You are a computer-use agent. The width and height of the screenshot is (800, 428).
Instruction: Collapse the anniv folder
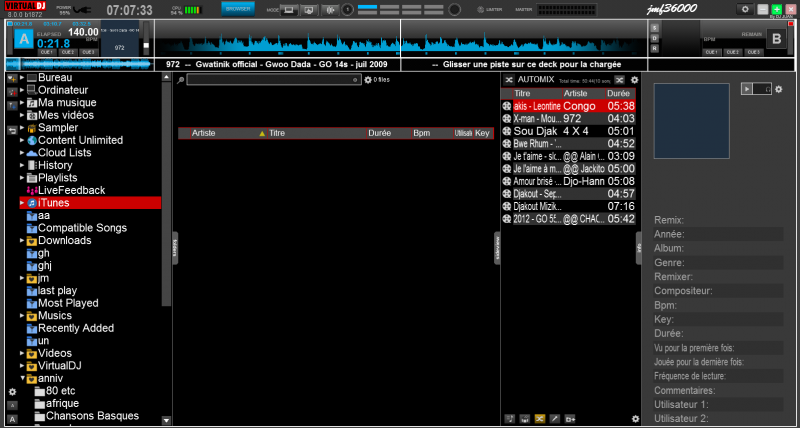pos(22,379)
